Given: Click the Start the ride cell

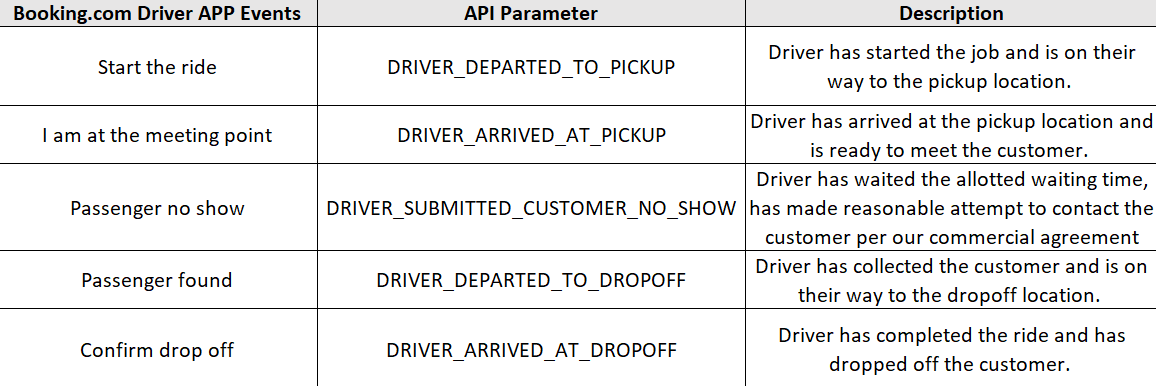Looking at the screenshot, I should tap(159, 67).
